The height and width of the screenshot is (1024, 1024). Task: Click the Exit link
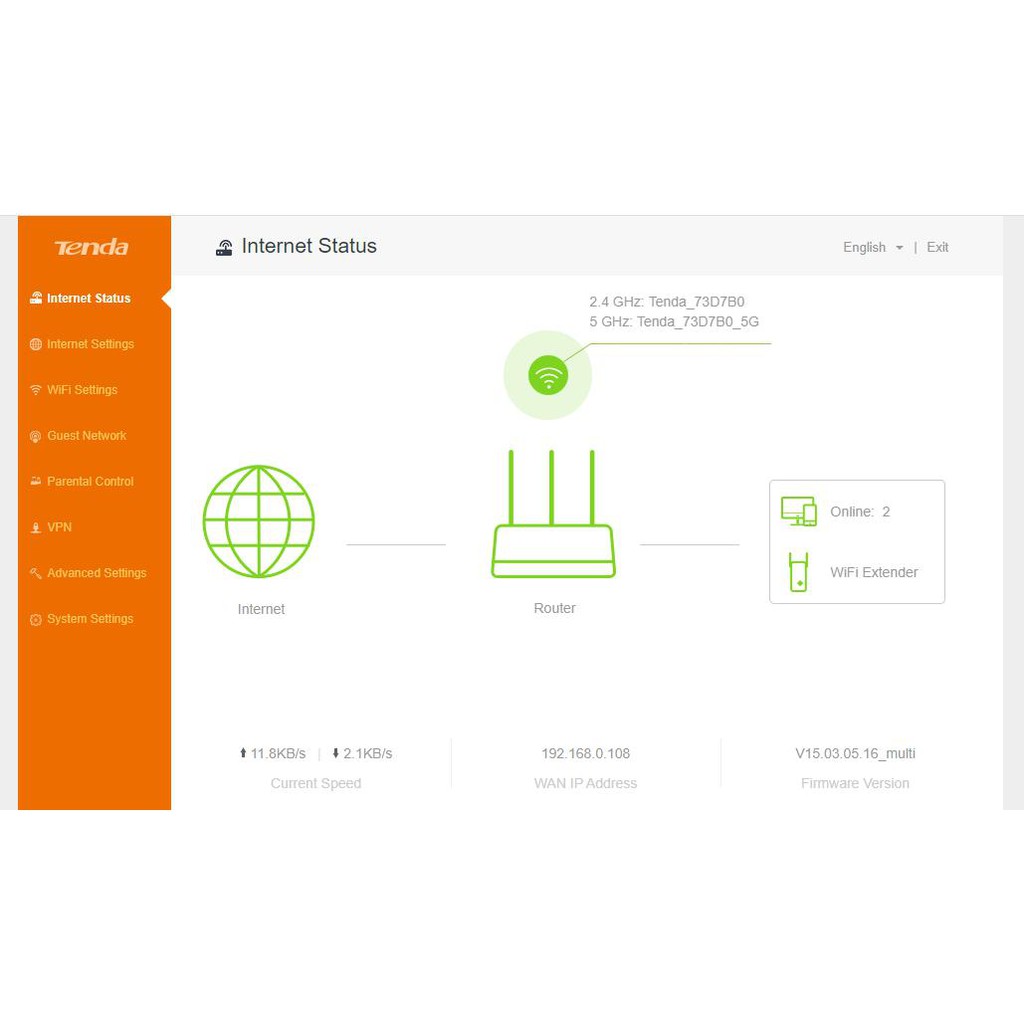pos(937,247)
